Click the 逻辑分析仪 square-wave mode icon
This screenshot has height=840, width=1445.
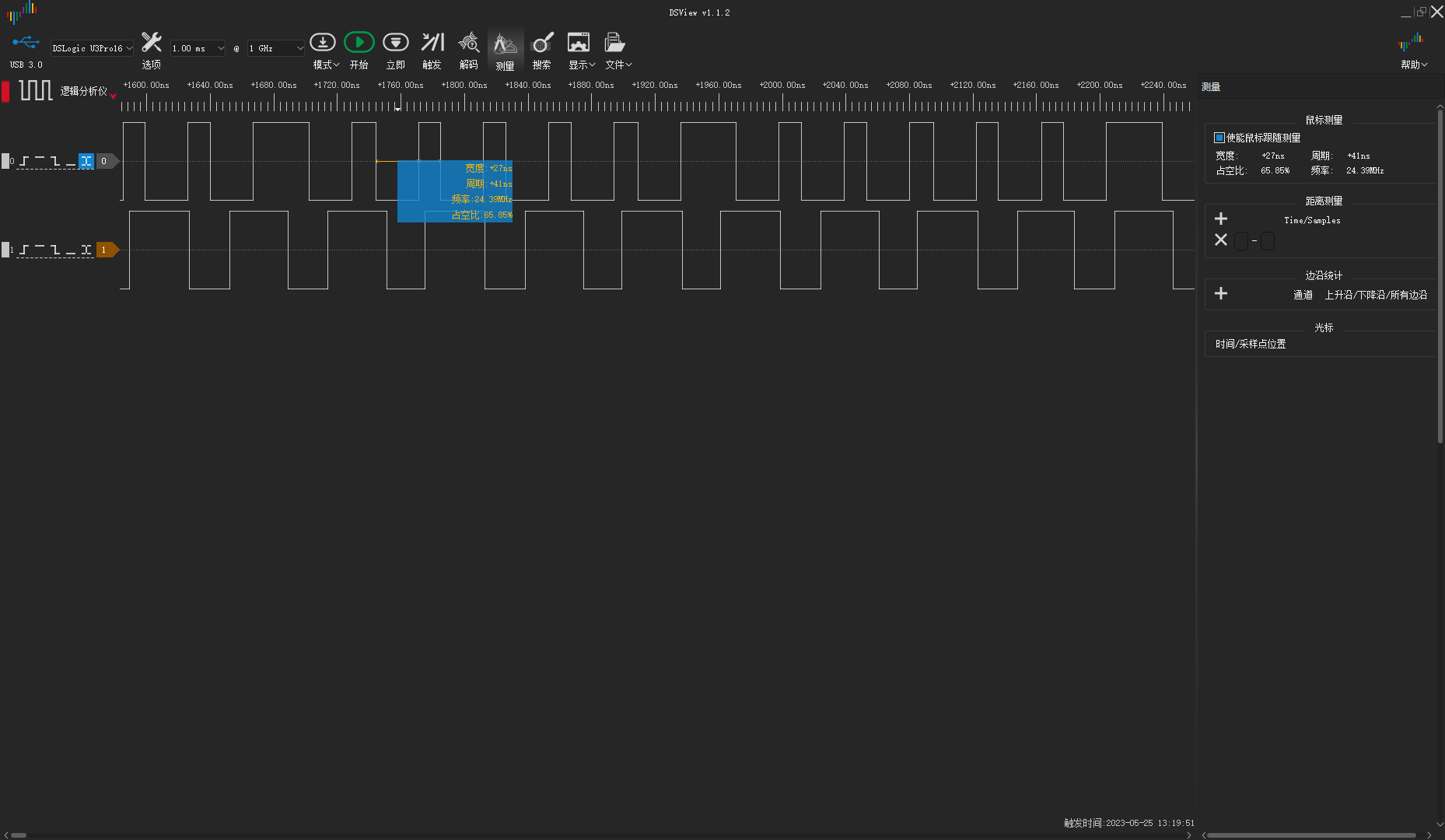(x=36, y=90)
